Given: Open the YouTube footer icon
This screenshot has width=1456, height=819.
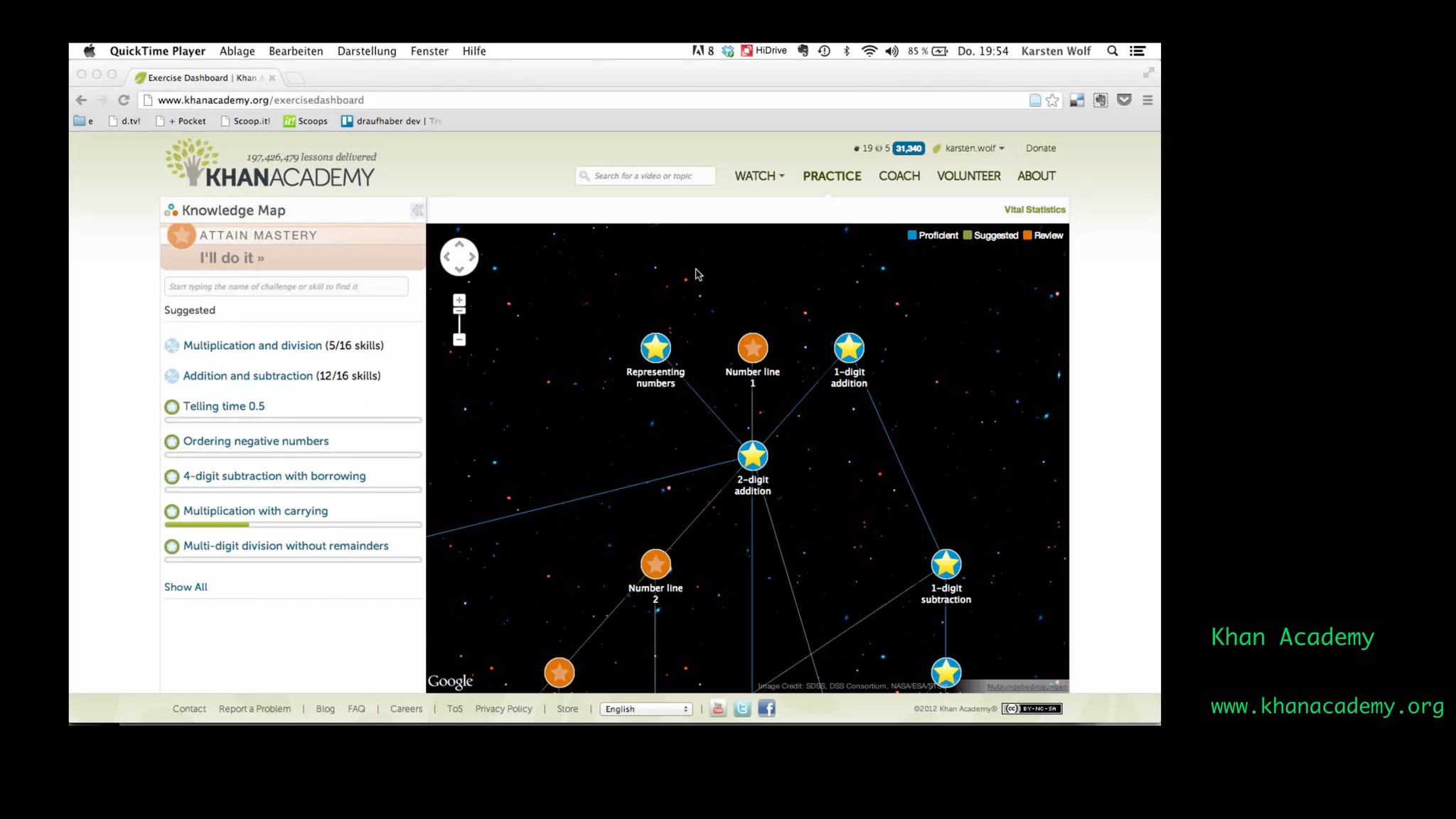Looking at the screenshot, I should [718, 708].
